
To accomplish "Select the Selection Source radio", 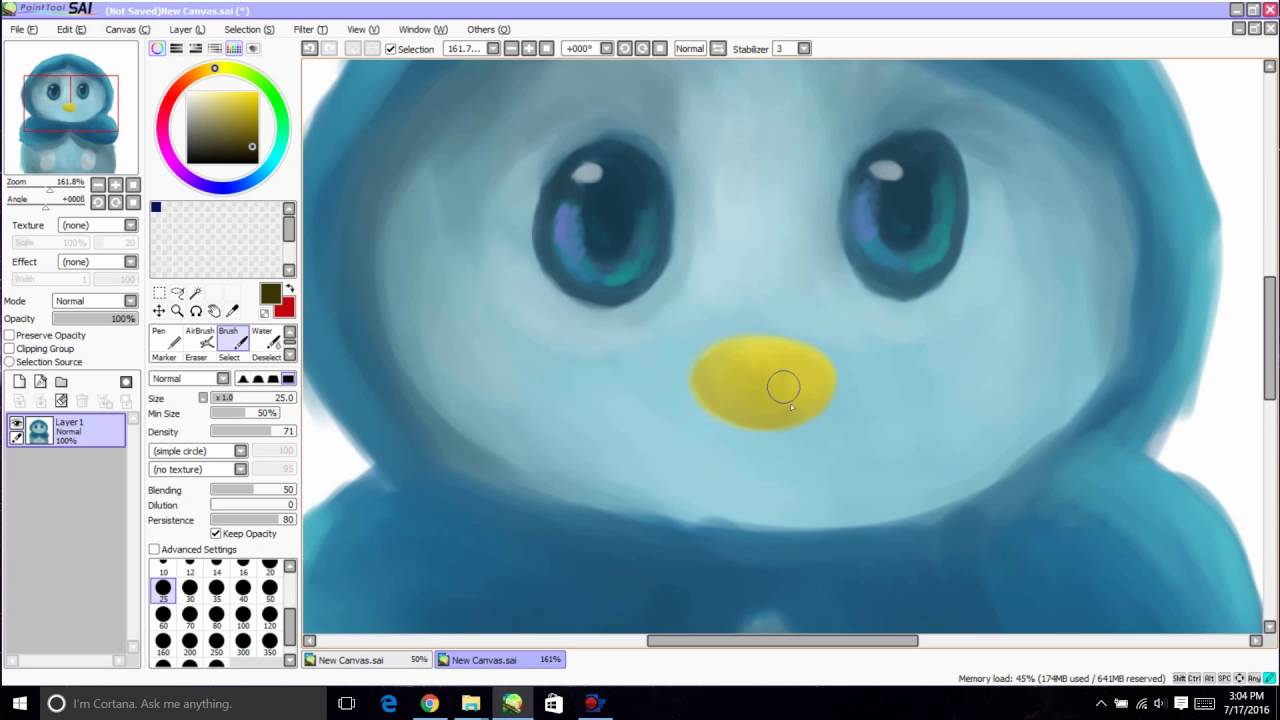I will pos(10,361).
